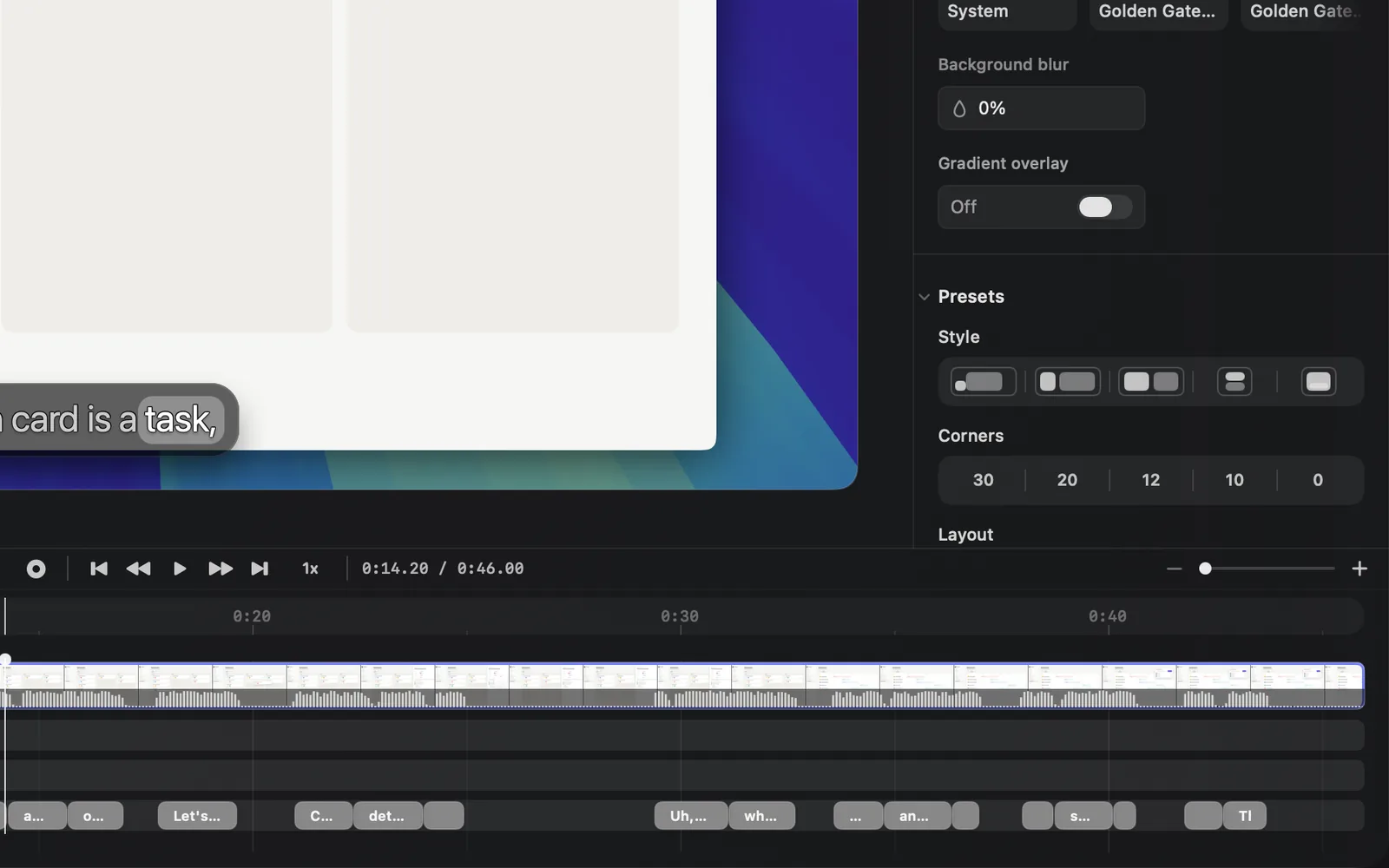Select the "an..." caption chip

[x=917, y=816]
